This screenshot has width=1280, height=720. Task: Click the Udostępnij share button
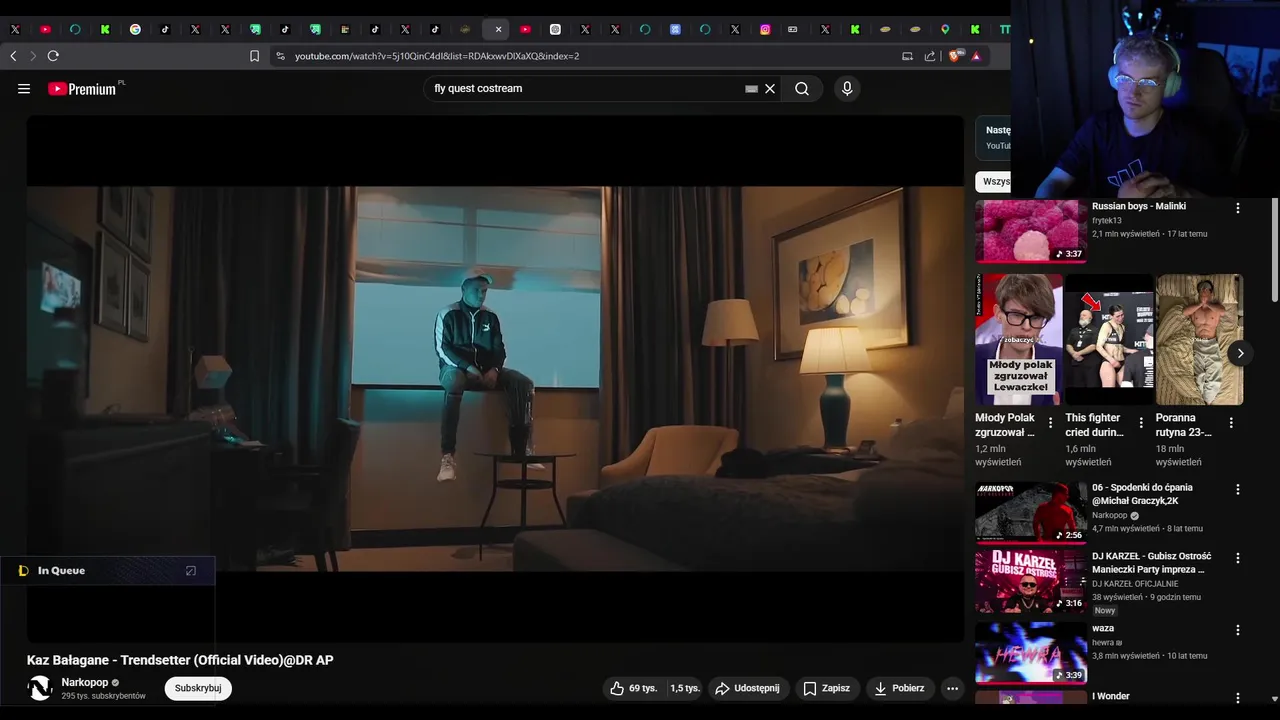[x=748, y=688]
